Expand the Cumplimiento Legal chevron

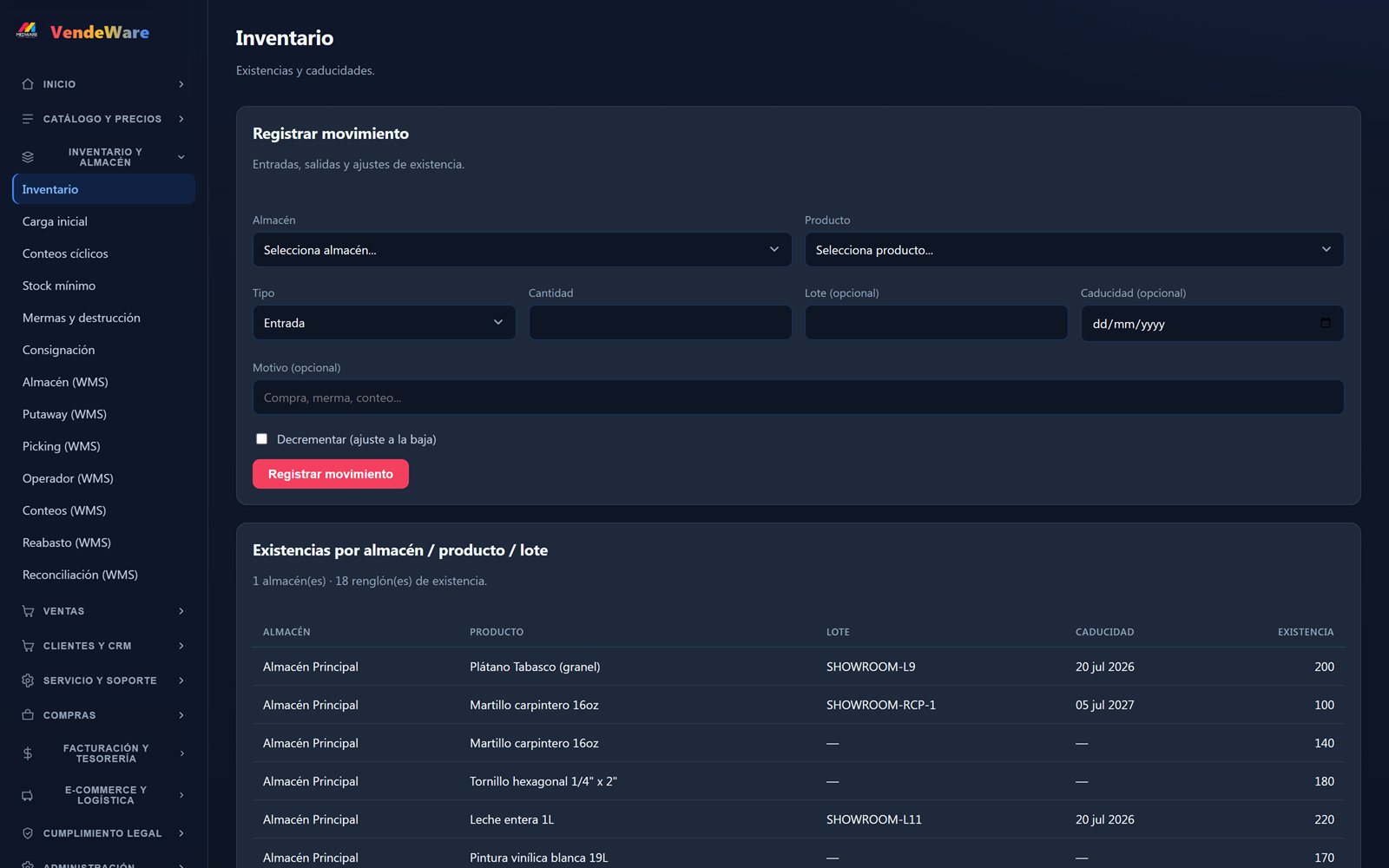[181, 833]
